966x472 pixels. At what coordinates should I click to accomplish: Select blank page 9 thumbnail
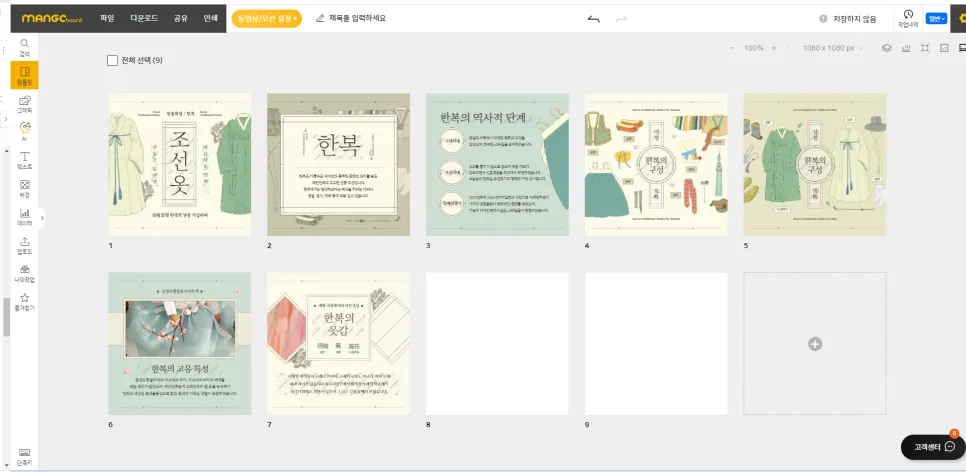click(x=656, y=344)
